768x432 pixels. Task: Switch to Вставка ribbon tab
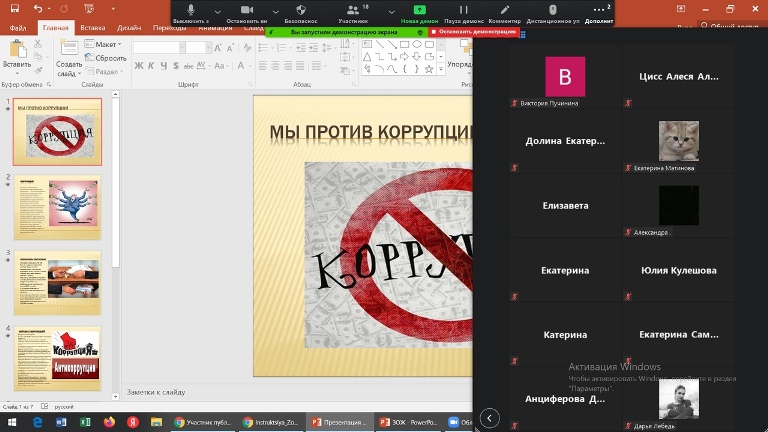pos(92,29)
